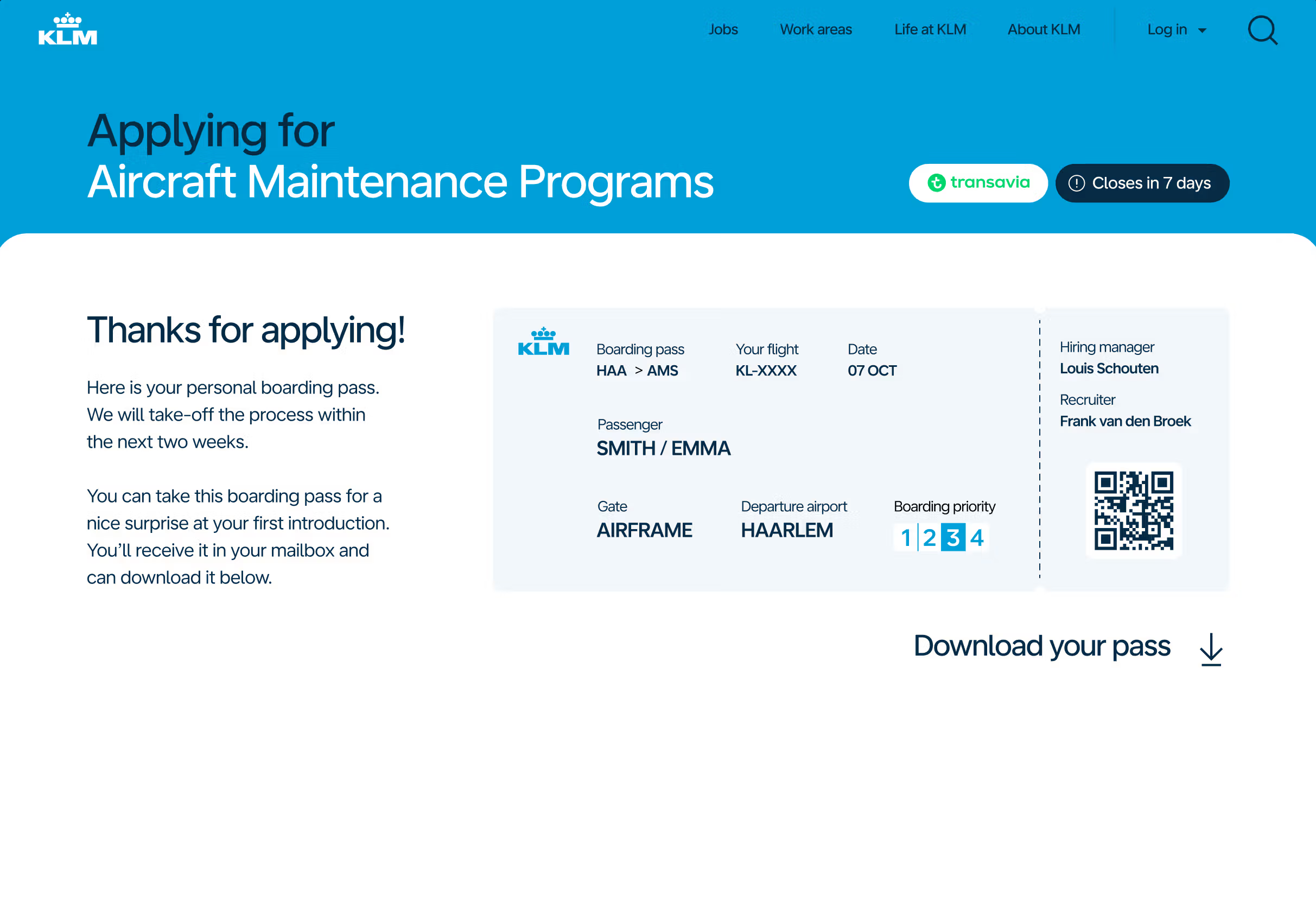Click the KLM logo in the header

[68, 28]
